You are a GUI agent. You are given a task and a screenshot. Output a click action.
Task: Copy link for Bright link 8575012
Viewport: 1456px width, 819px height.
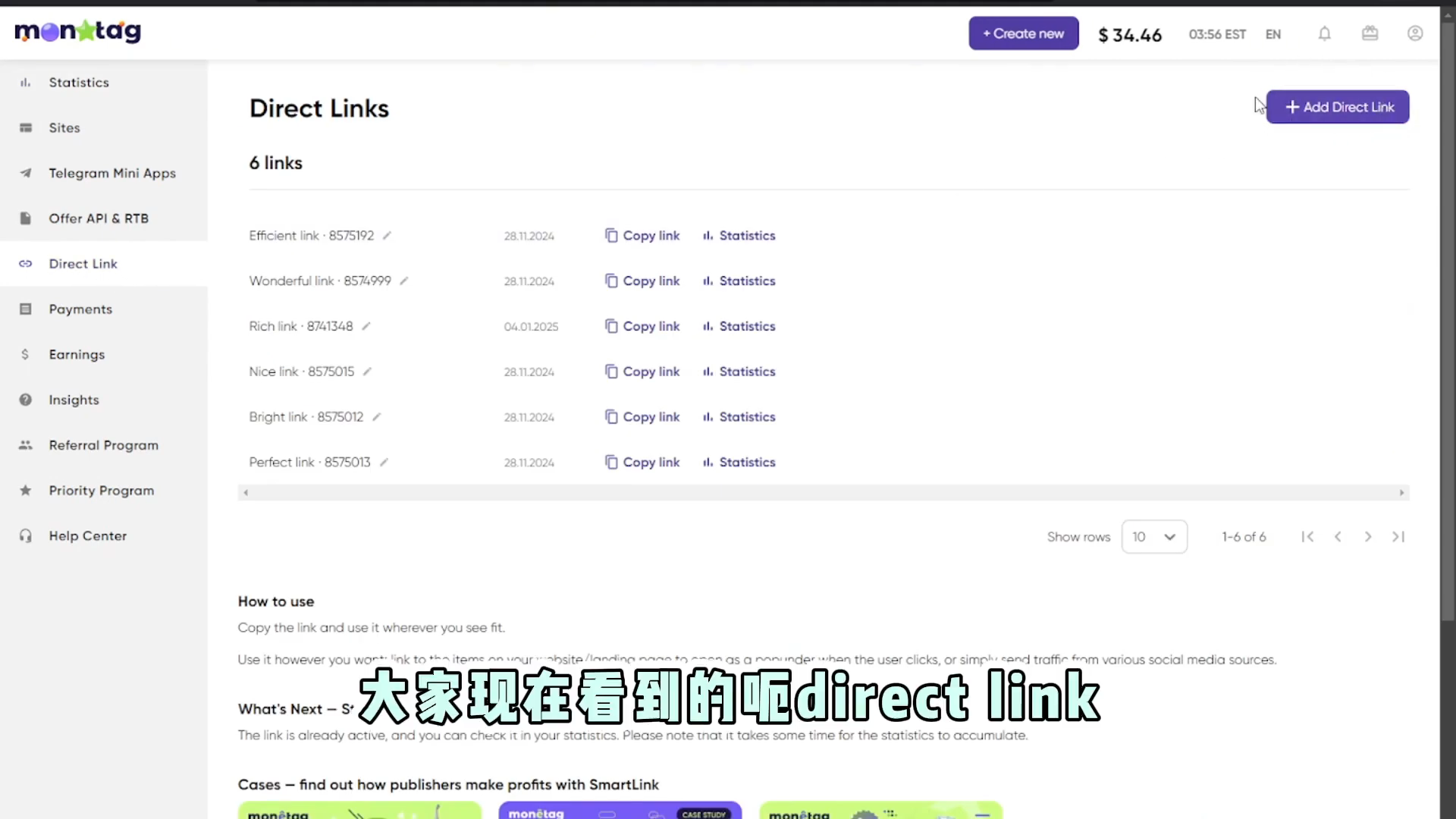click(642, 417)
